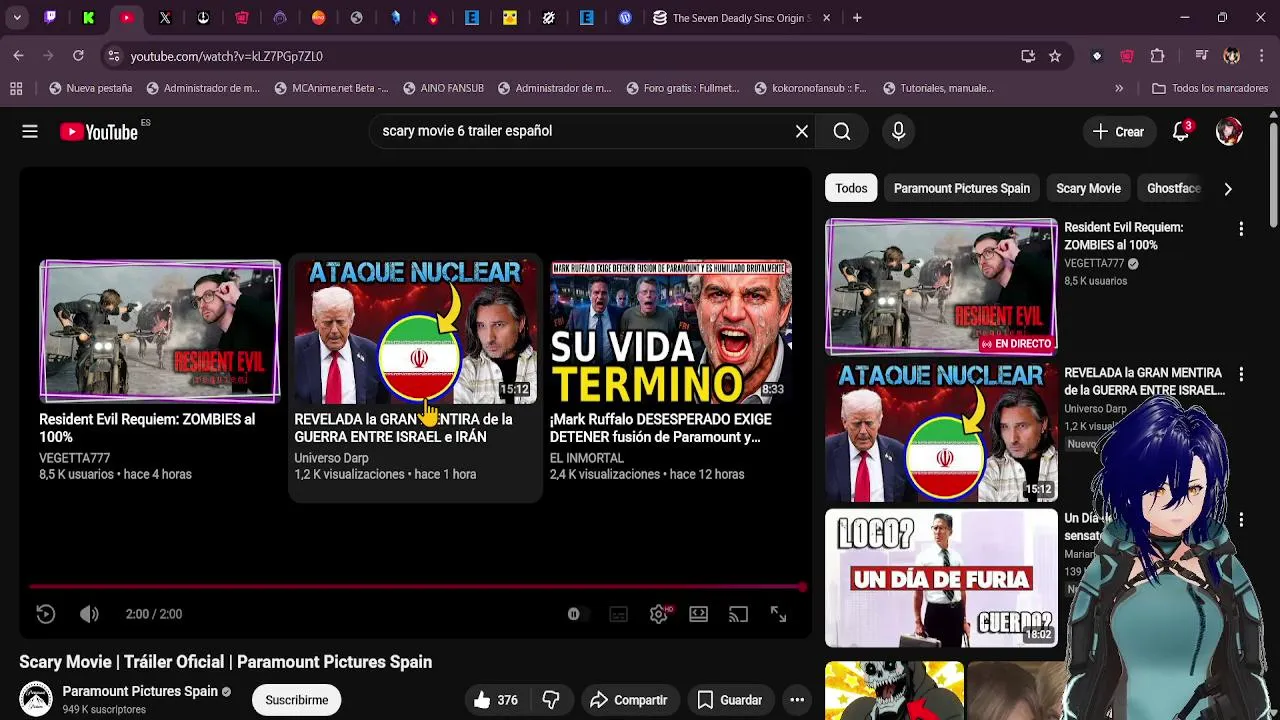The image size is (1280, 720).
Task: Open the MCAnime.net Beta bookmark
Action: pyautogui.click(x=330, y=88)
